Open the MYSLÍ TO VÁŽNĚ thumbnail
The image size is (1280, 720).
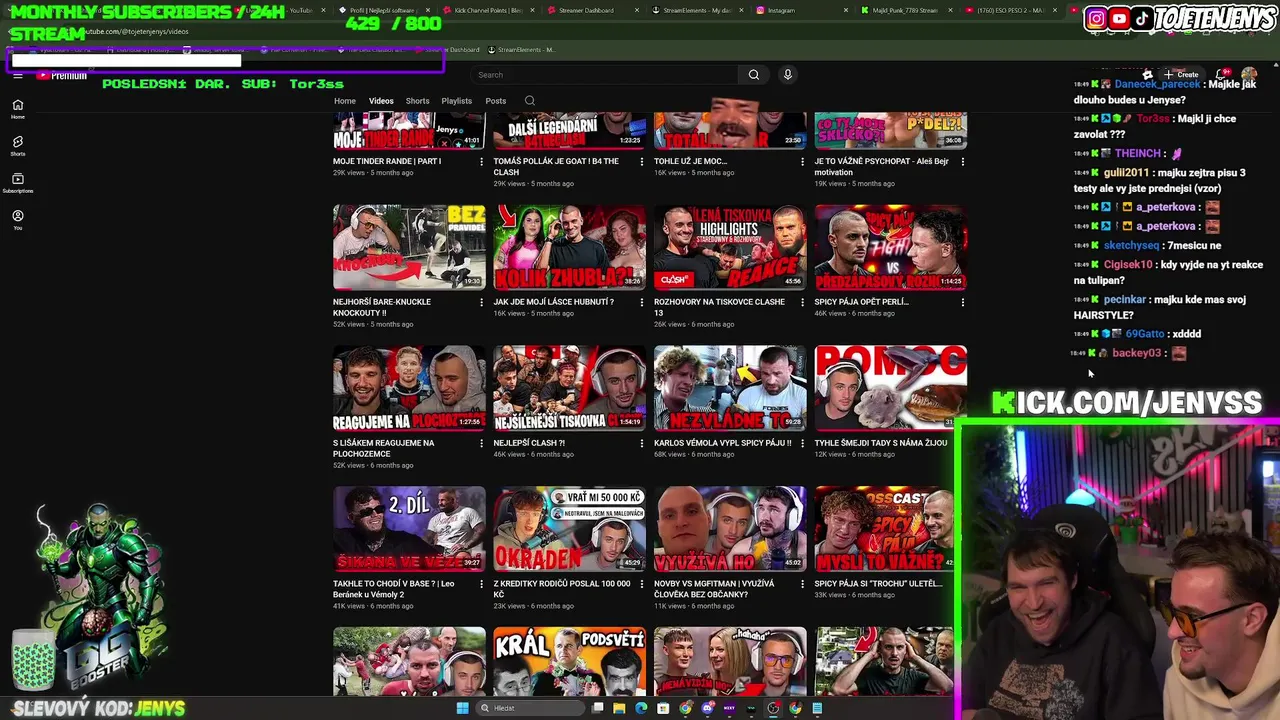coord(884,529)
